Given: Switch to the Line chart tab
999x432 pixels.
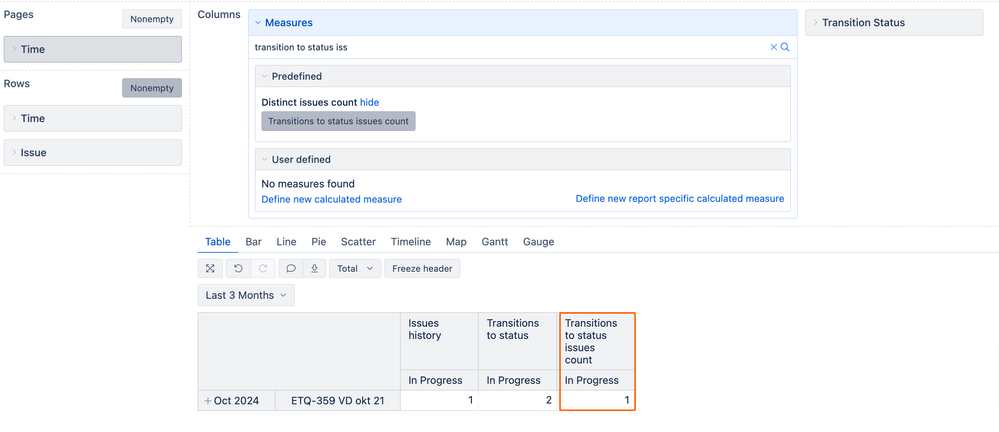Looking at the screenshot, I should coord(286,242).
